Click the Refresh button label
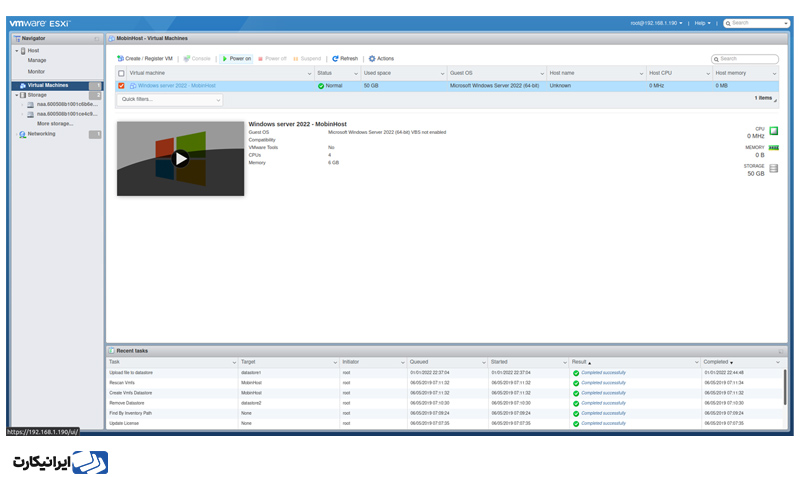Screen dimensions: 800x477 [x=349, y=59]
